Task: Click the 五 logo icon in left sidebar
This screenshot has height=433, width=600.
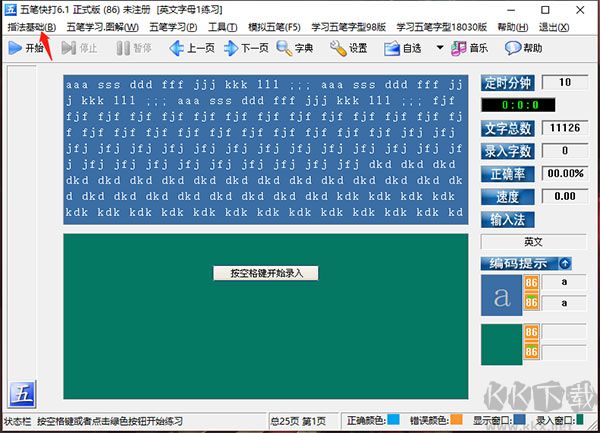Action: (x=22, y=394)
